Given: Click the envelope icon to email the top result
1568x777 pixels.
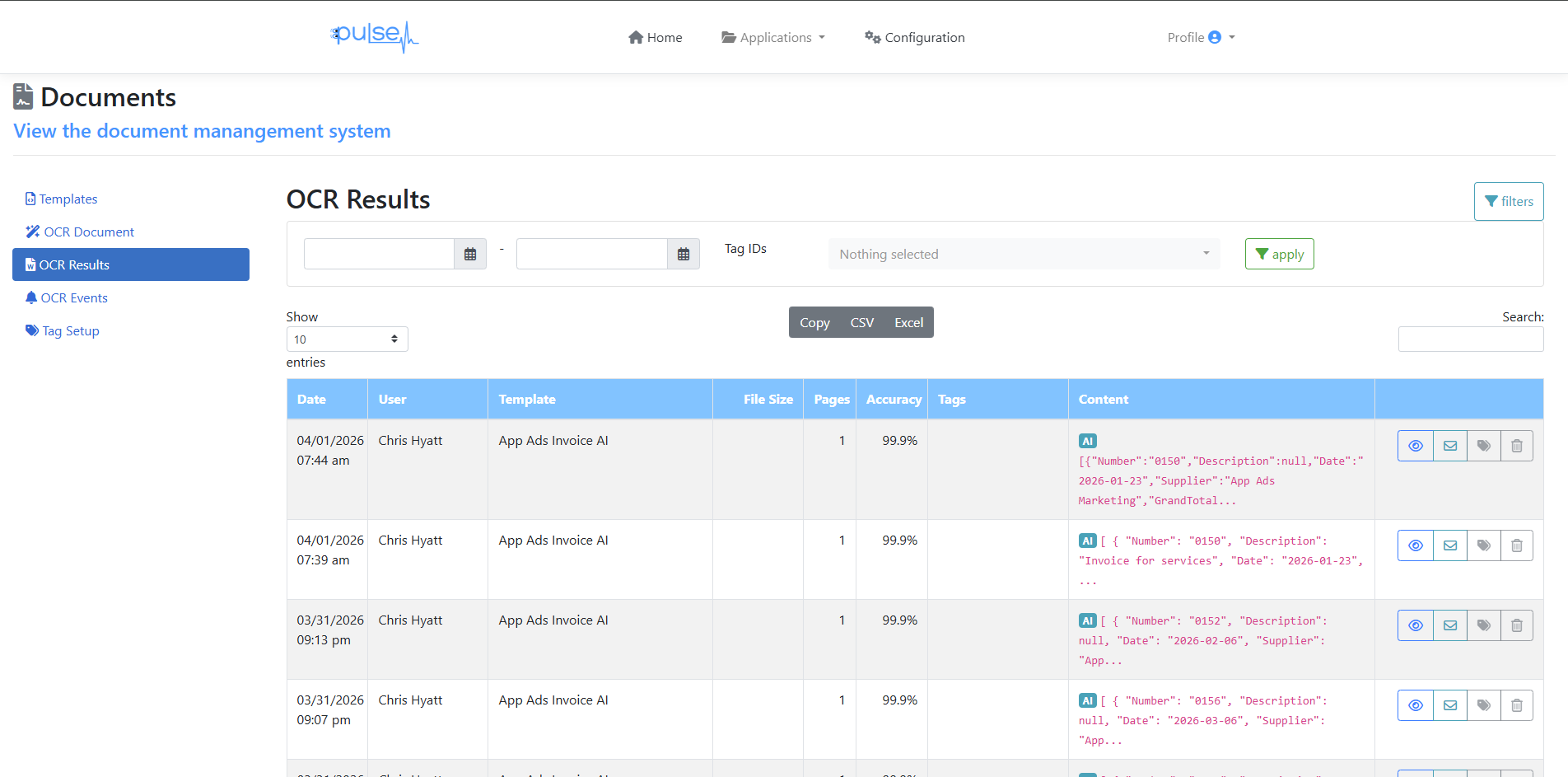Looking at the screenshot, I should [x=1449, y=445].
